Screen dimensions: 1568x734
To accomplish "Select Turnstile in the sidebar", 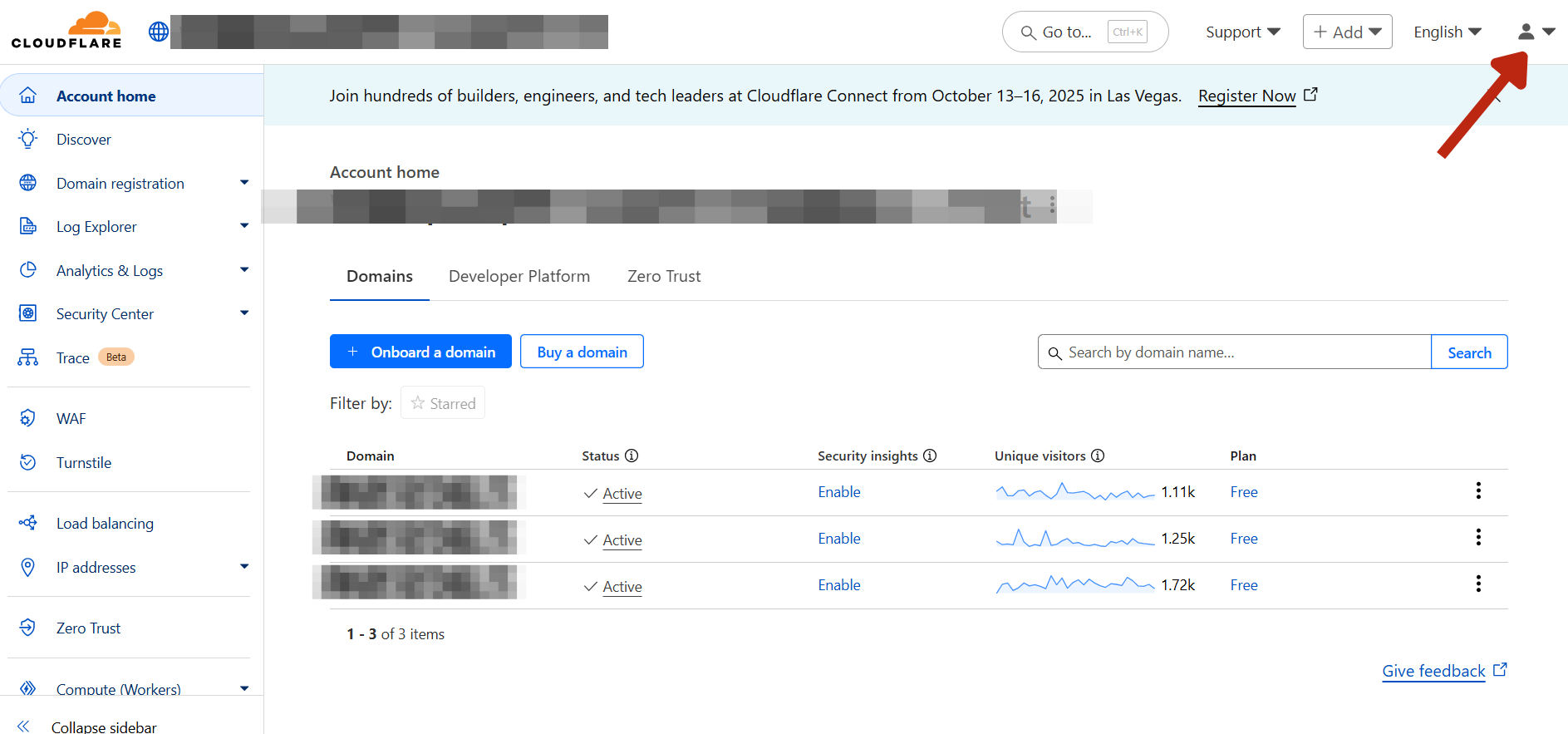I will (x=84, y=463).
